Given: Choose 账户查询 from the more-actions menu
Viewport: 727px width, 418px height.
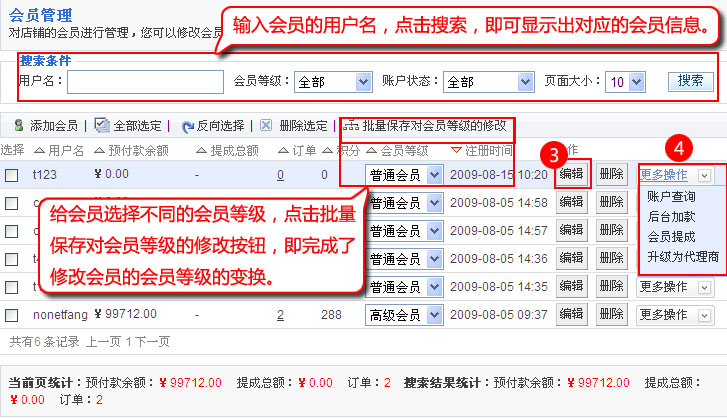Looking at the screenshot, I should pos(671,197).
